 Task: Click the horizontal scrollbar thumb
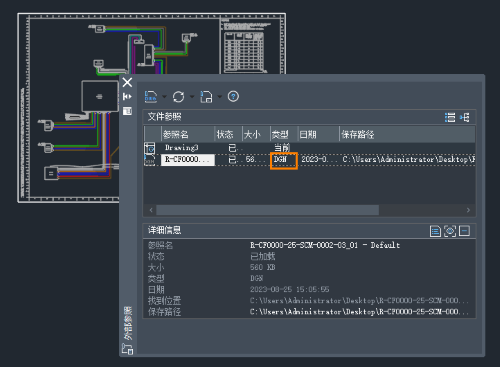(268, 210)
